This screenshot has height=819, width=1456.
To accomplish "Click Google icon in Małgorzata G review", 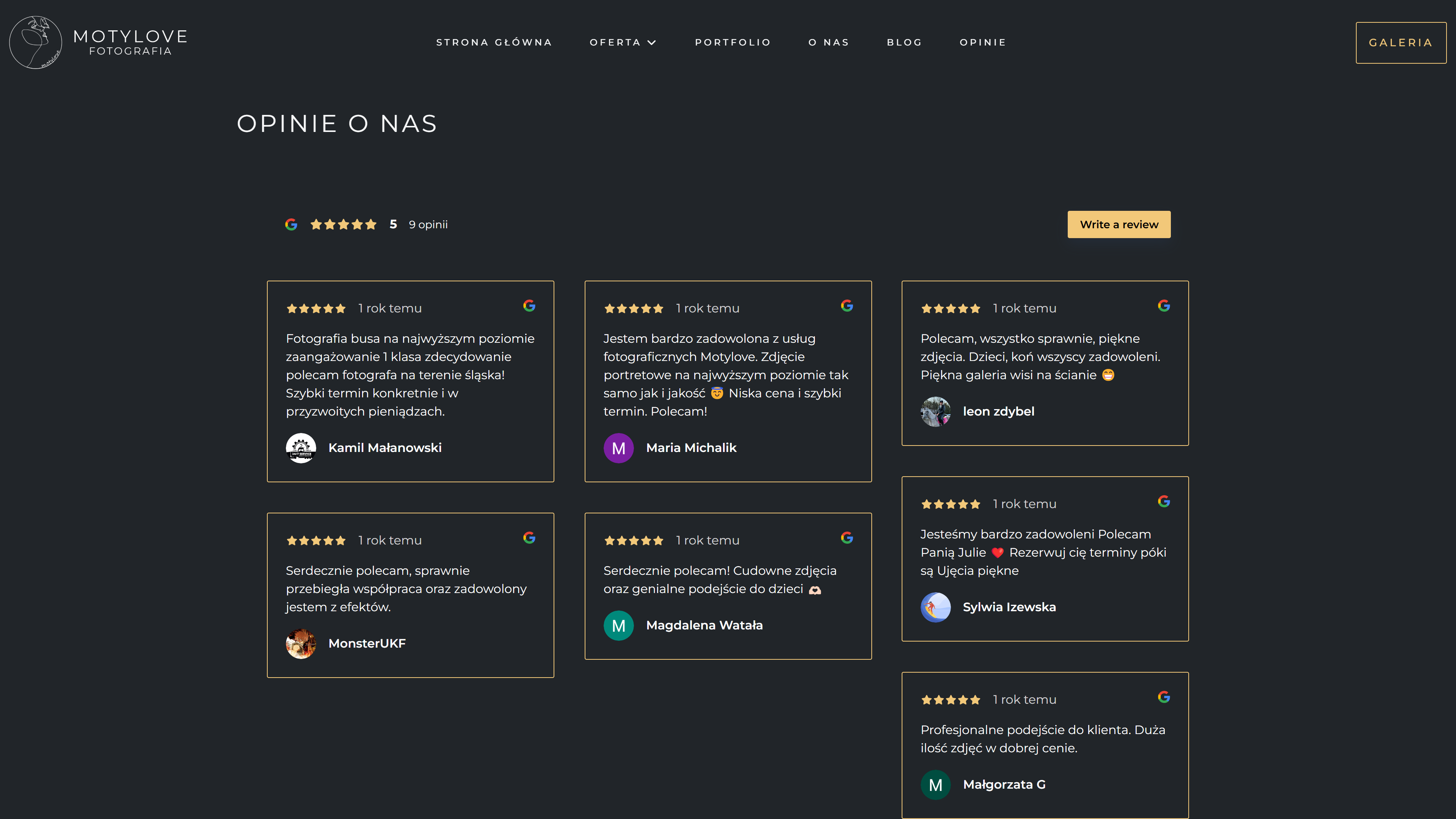I will (1164, 697).
